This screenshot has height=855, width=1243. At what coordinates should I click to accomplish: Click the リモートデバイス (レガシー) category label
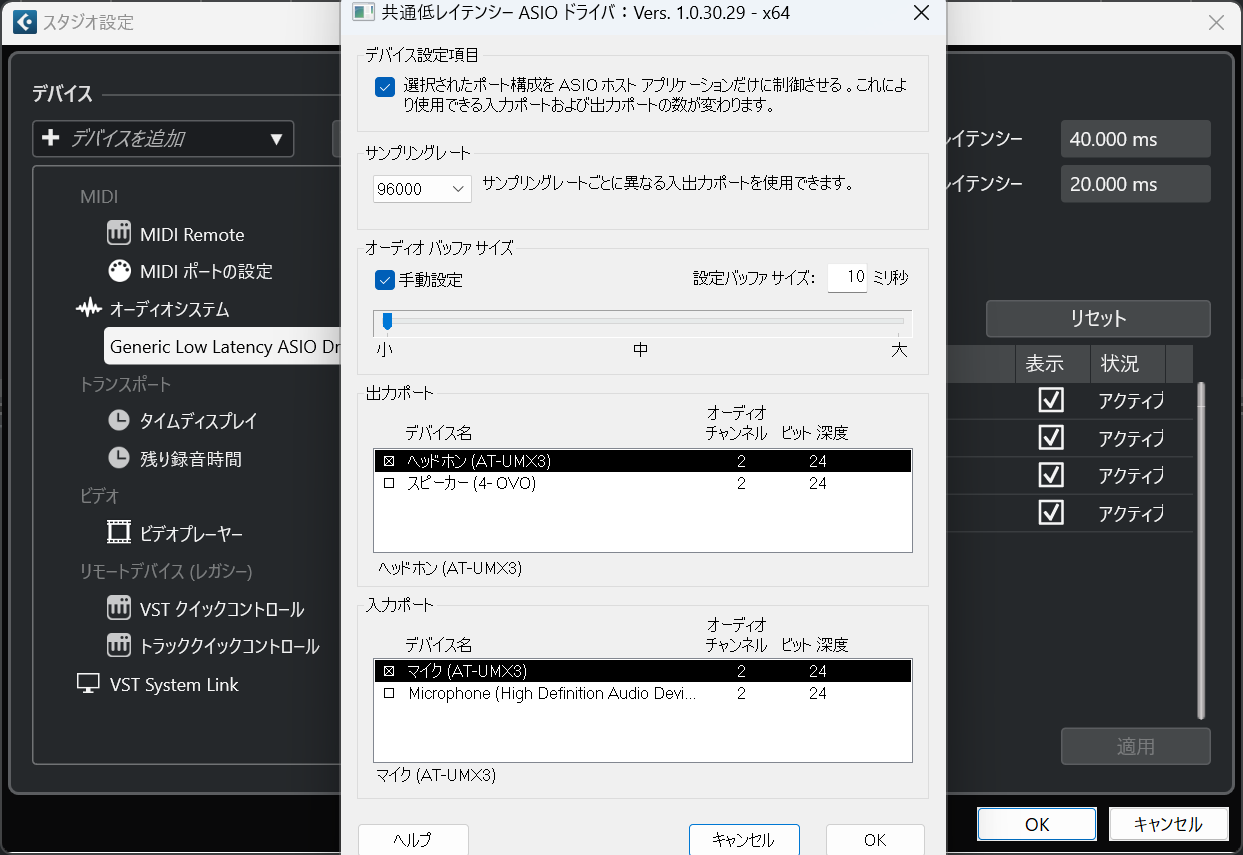pos(166,572)
